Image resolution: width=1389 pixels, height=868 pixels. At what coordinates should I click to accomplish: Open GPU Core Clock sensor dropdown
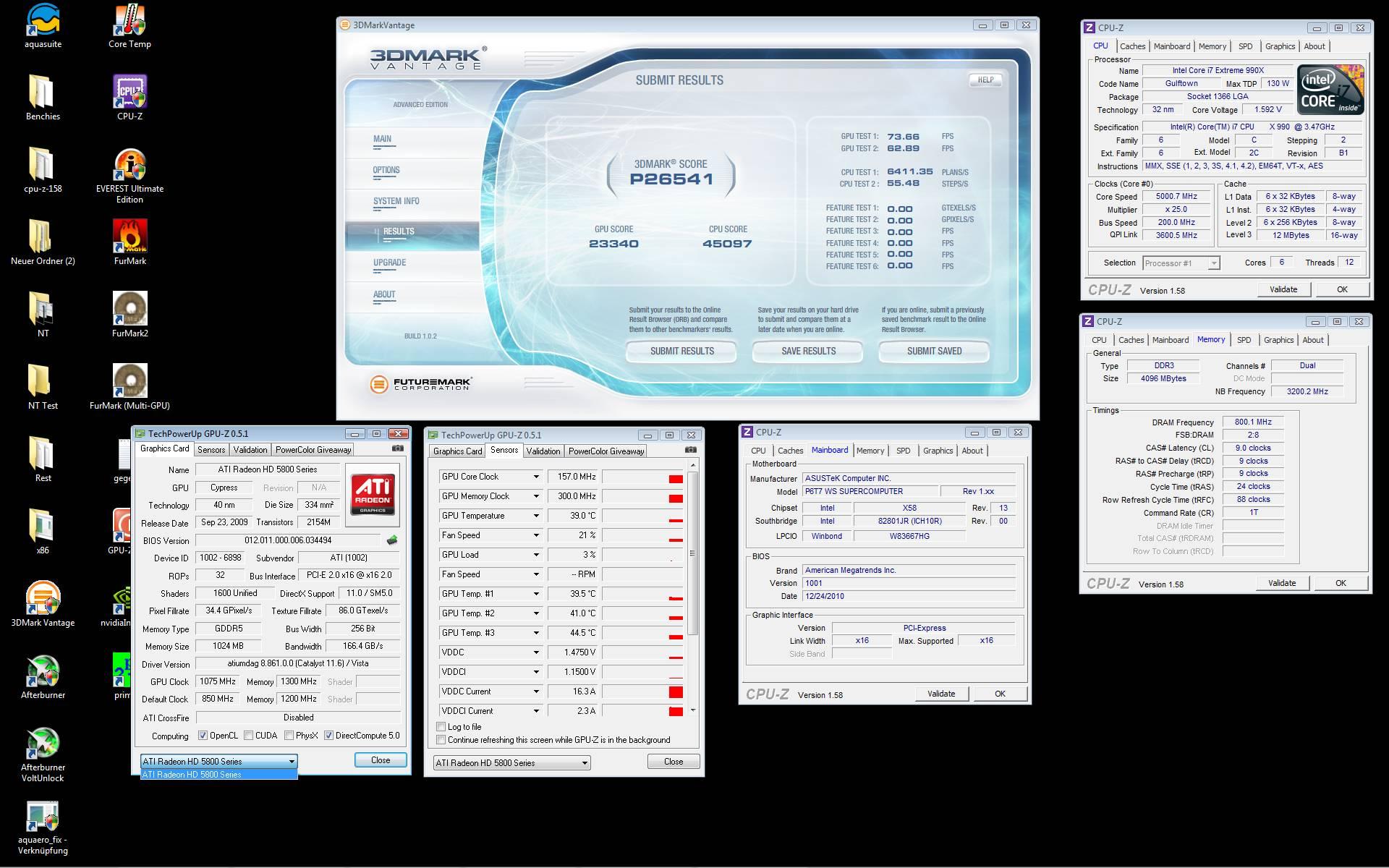[x=536, y=477]
